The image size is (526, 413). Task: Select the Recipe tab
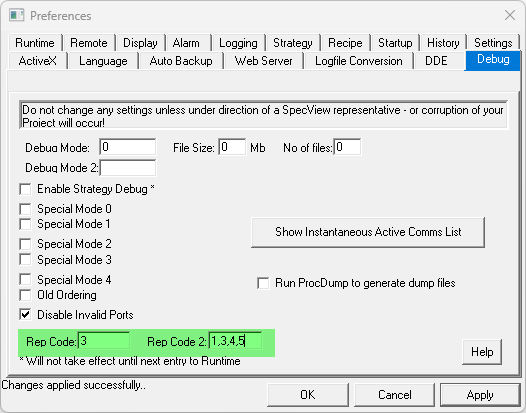click(345, 43)
